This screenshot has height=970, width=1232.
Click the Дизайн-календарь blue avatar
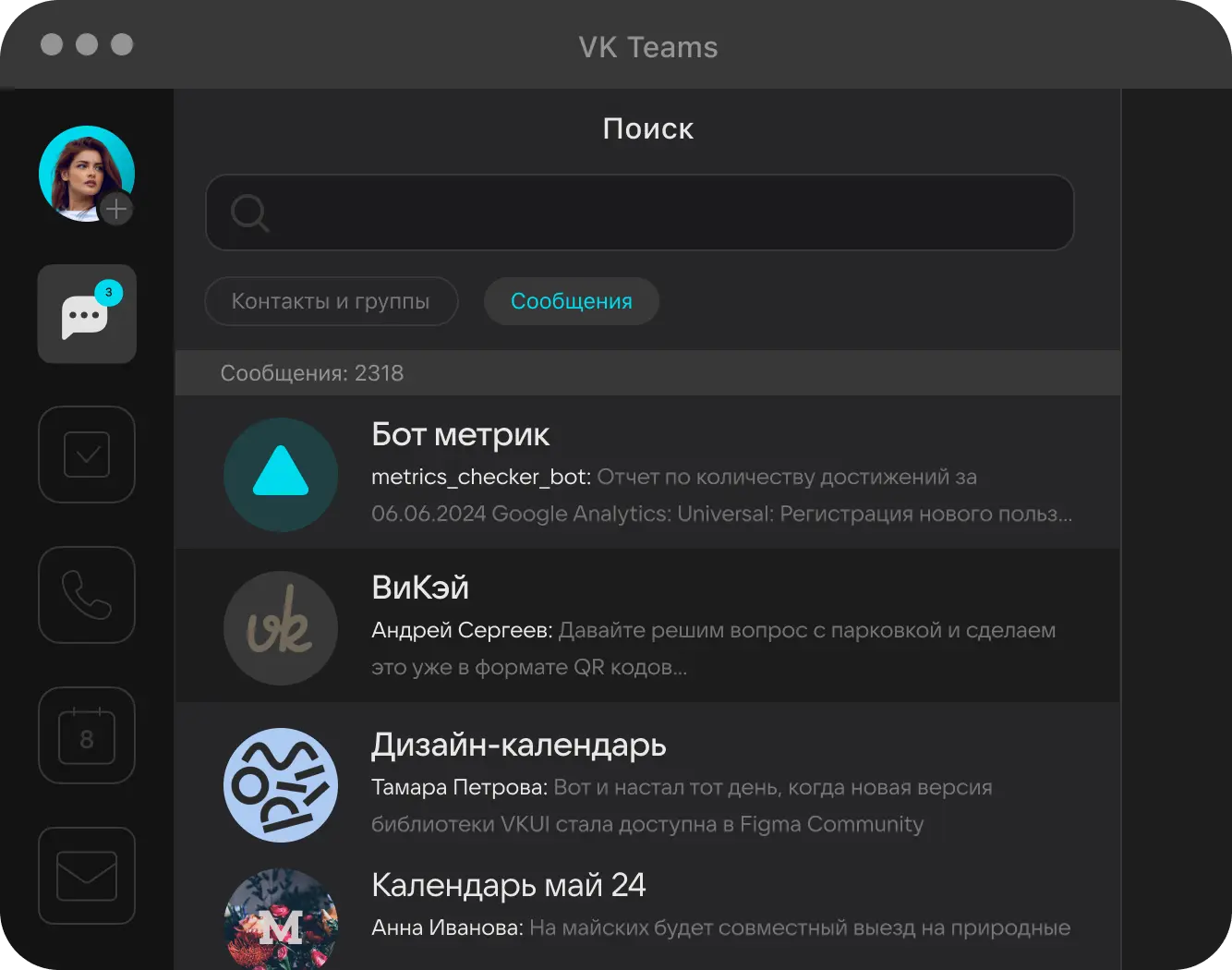[x=281, y=784]
